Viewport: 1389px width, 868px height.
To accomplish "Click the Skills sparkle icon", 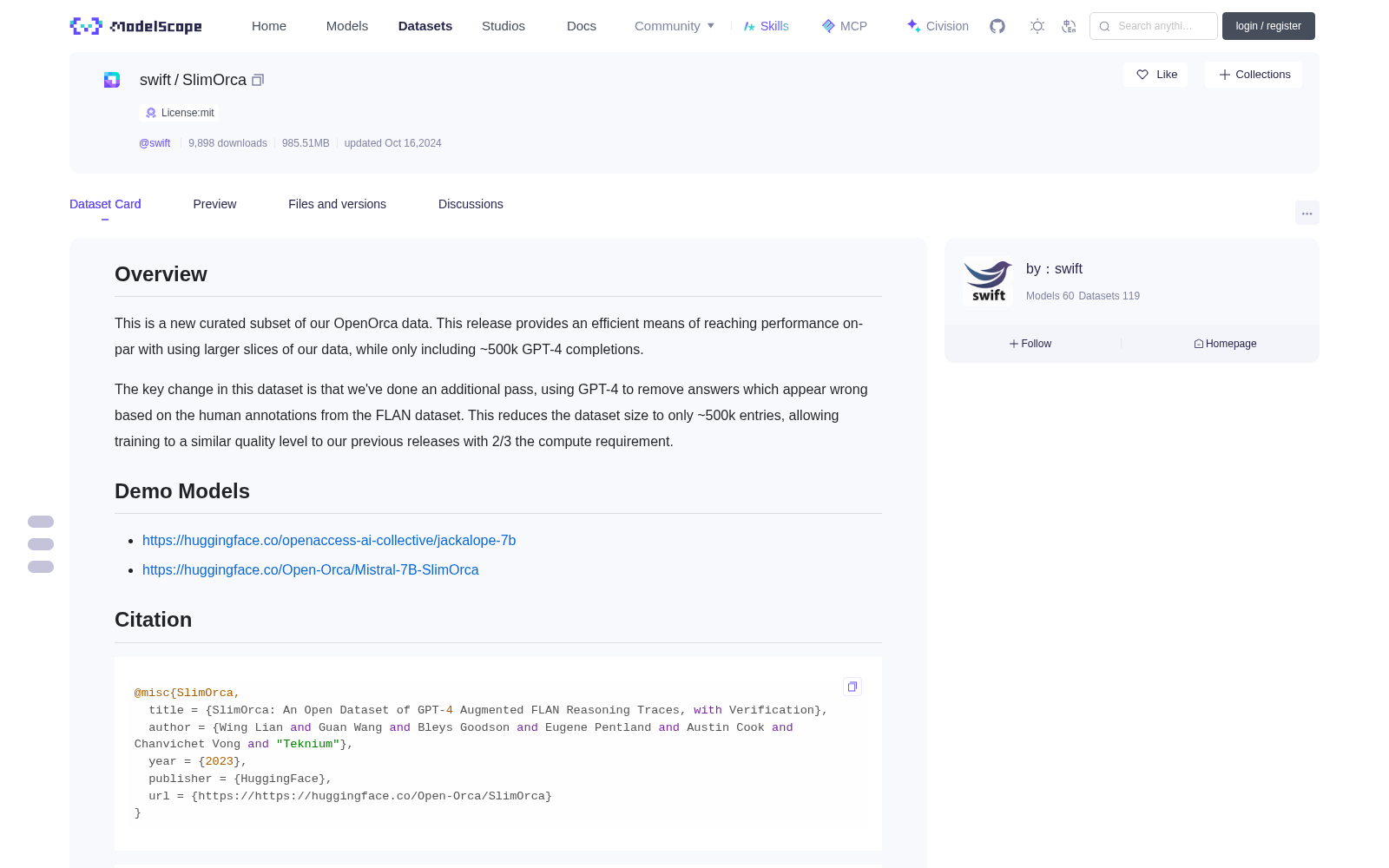I will point(749,26).
